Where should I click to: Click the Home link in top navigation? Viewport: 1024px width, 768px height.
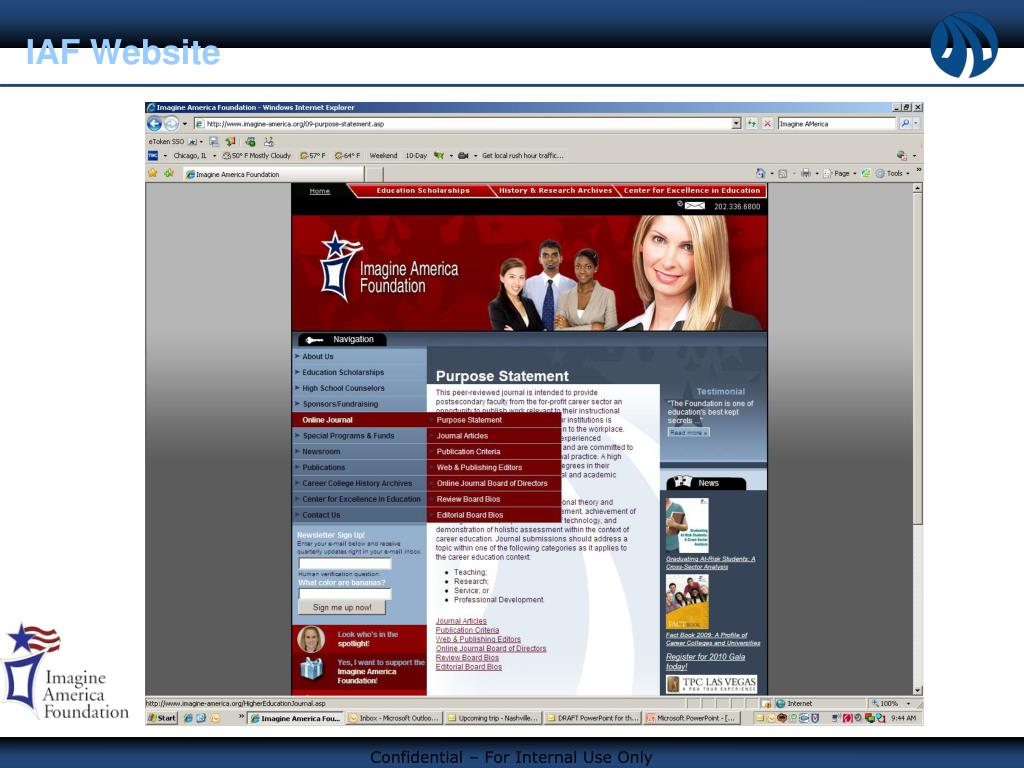tap(319, 191)
